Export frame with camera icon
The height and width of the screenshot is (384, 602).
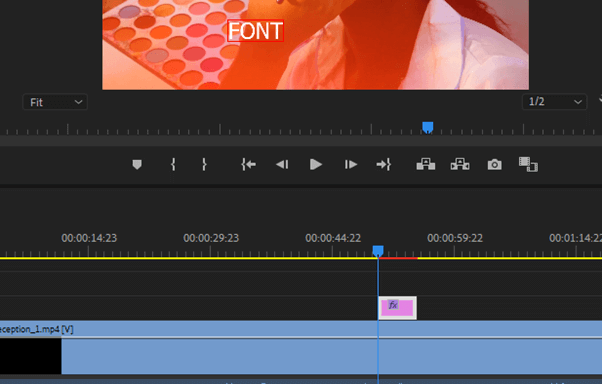click(494, 165)
